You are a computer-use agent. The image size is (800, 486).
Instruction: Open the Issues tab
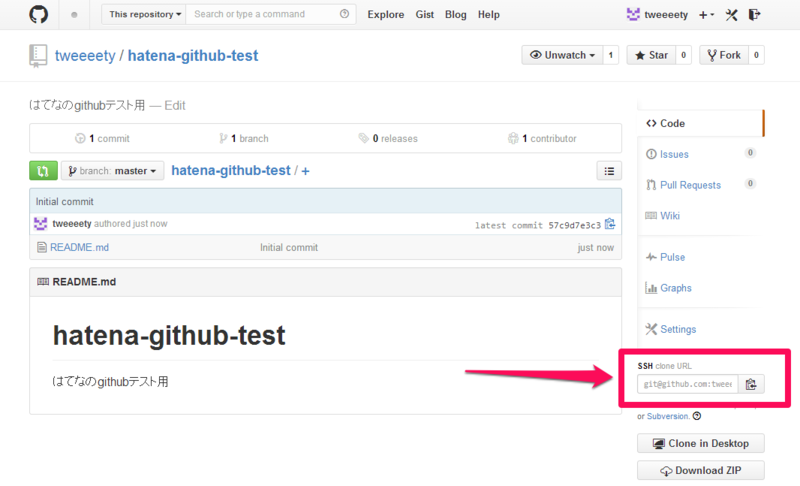click(x=674, y=154)
